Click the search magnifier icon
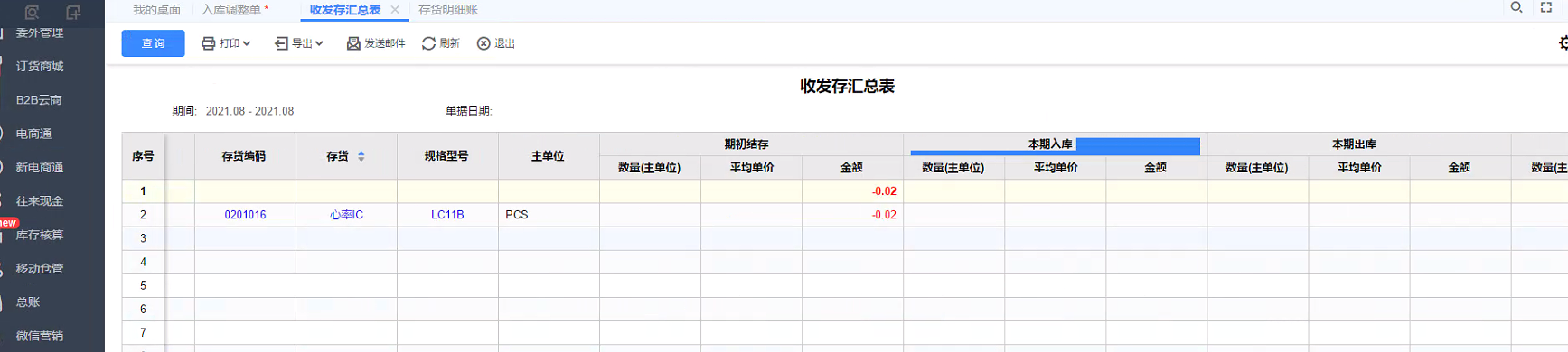The height and width of the screenshot is (352, 1568). coord(1516,7)
